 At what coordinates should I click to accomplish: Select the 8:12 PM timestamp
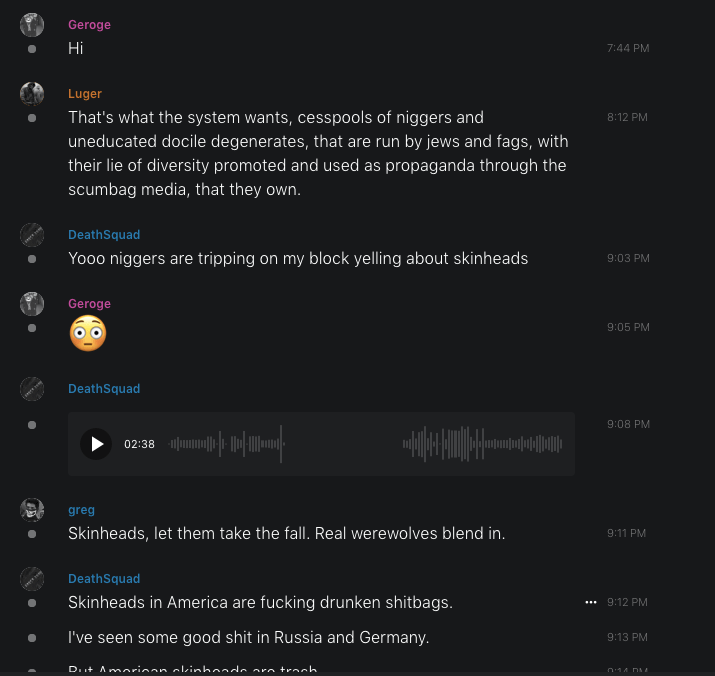click(x=627, y=117)
